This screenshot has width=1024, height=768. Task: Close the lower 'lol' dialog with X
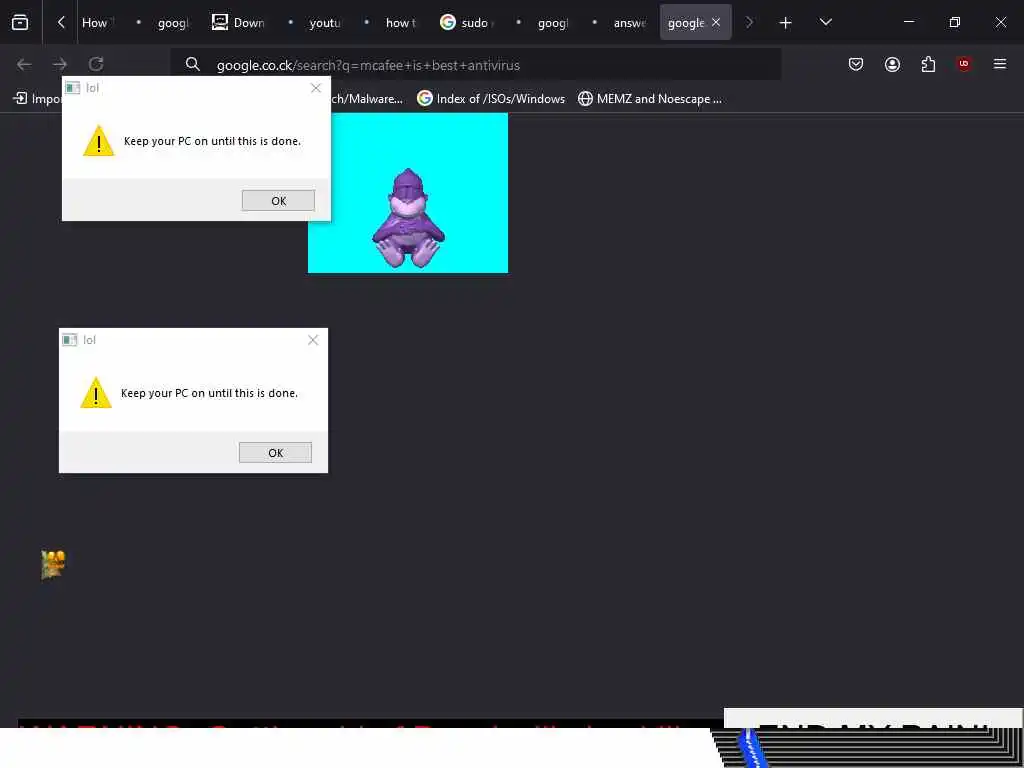tap(313, 340)
